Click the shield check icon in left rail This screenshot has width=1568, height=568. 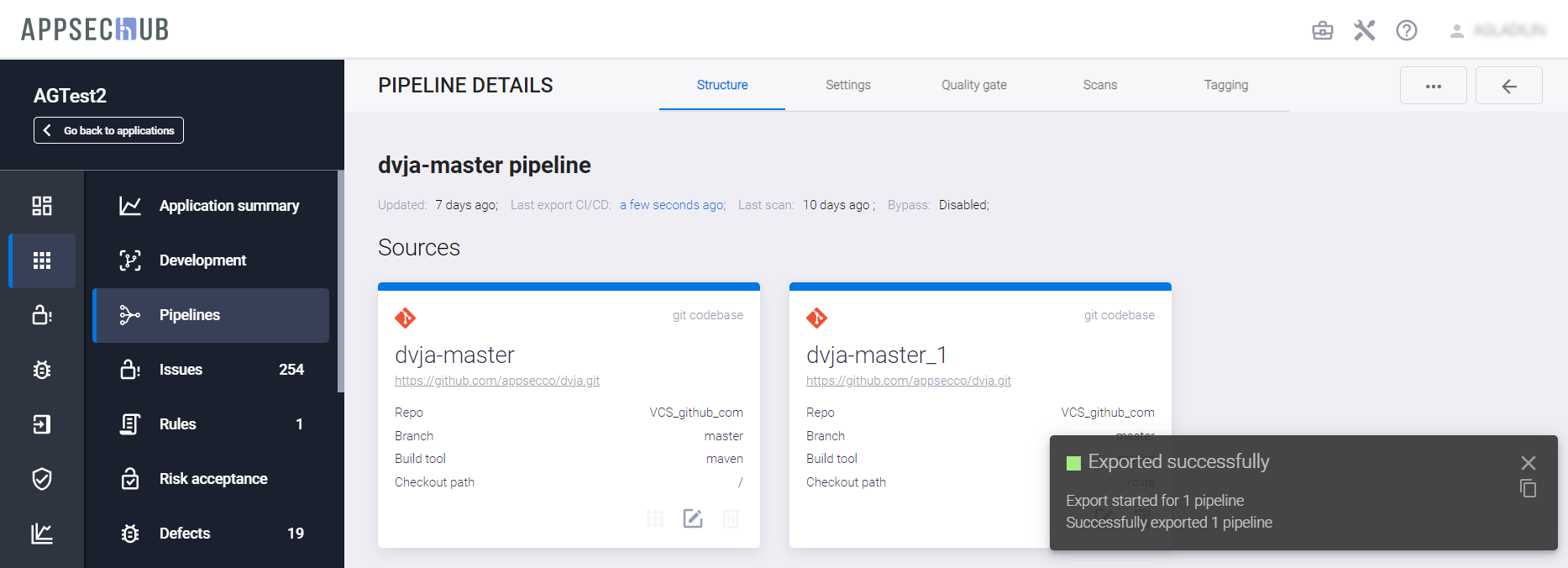coord(42,479)
